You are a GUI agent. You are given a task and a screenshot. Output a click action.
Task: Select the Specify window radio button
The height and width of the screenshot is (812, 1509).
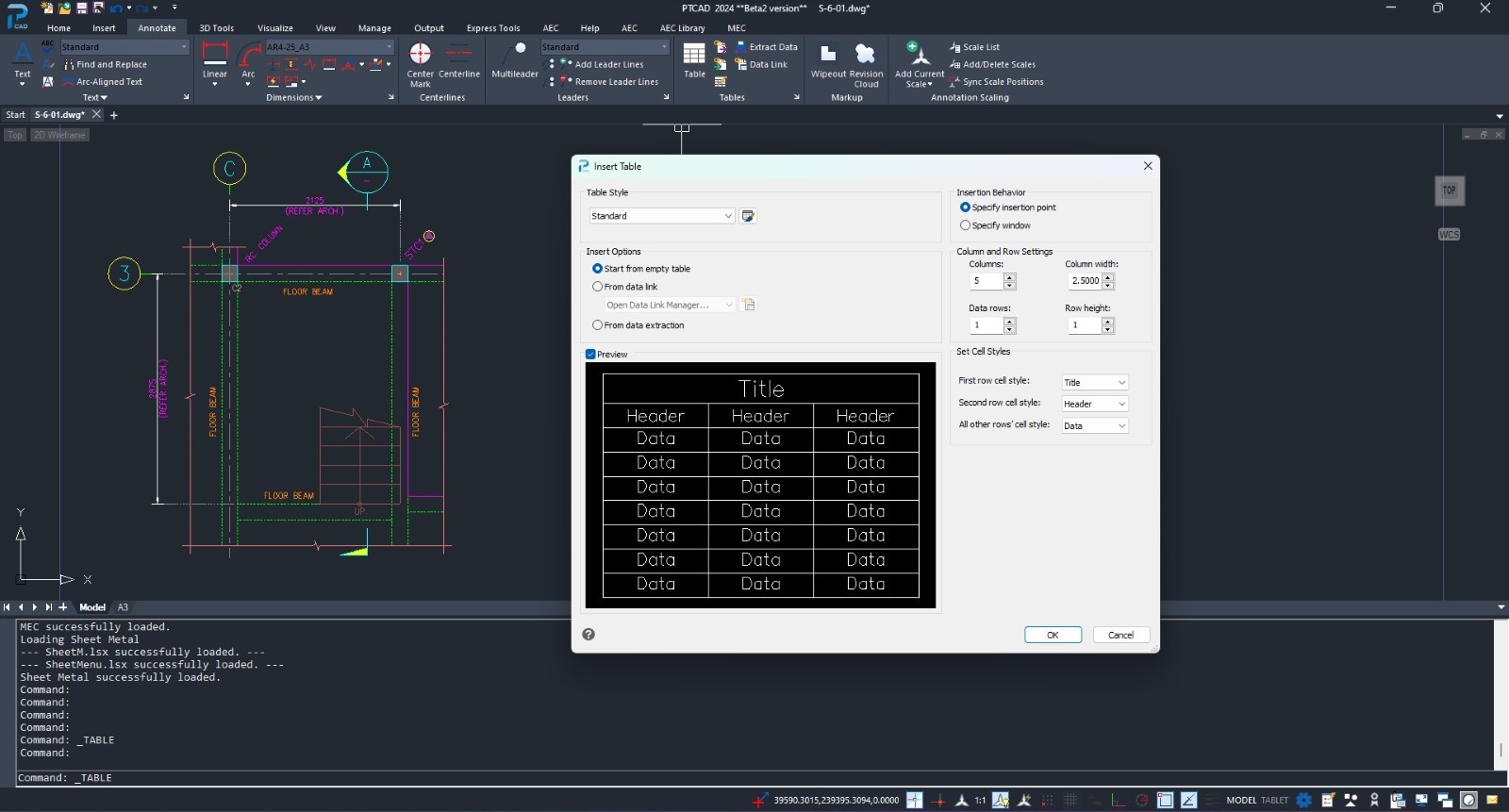coord(965,225)
